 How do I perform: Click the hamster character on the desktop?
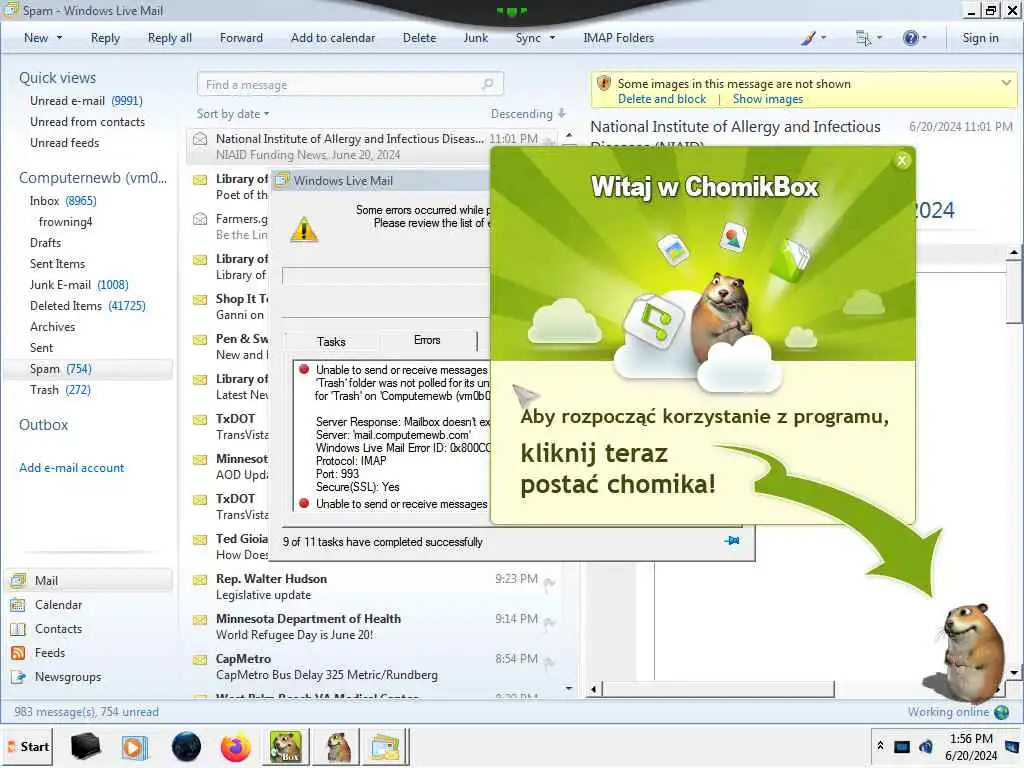[970, 651]
